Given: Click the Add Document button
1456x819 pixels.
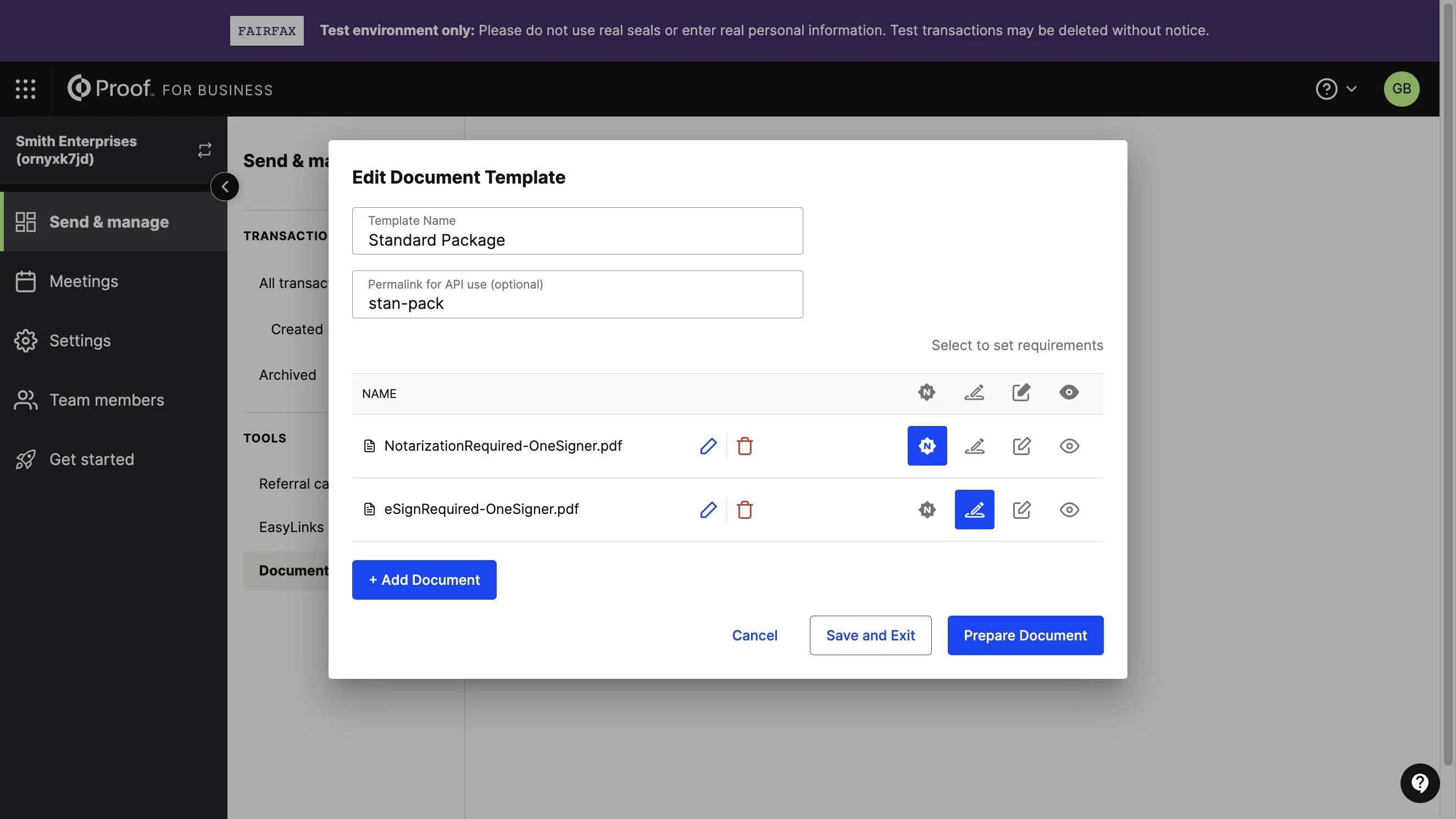Looking at the screenshot, I should click(424, 580).
